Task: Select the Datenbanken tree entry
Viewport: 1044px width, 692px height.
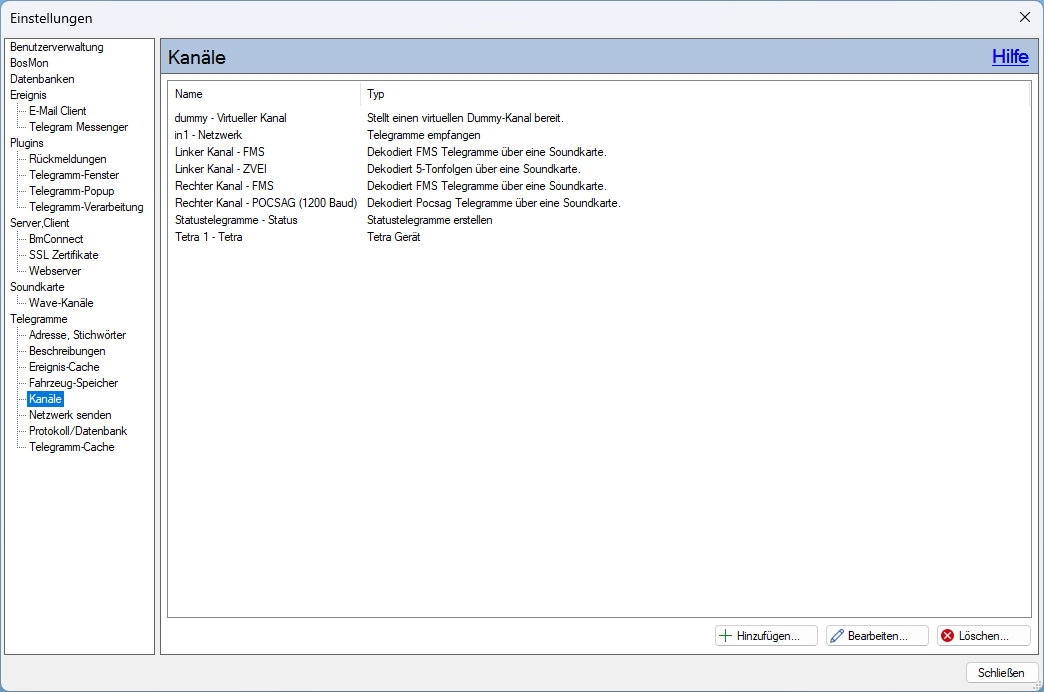Action: pyautogui.click(x=42, y=79)
